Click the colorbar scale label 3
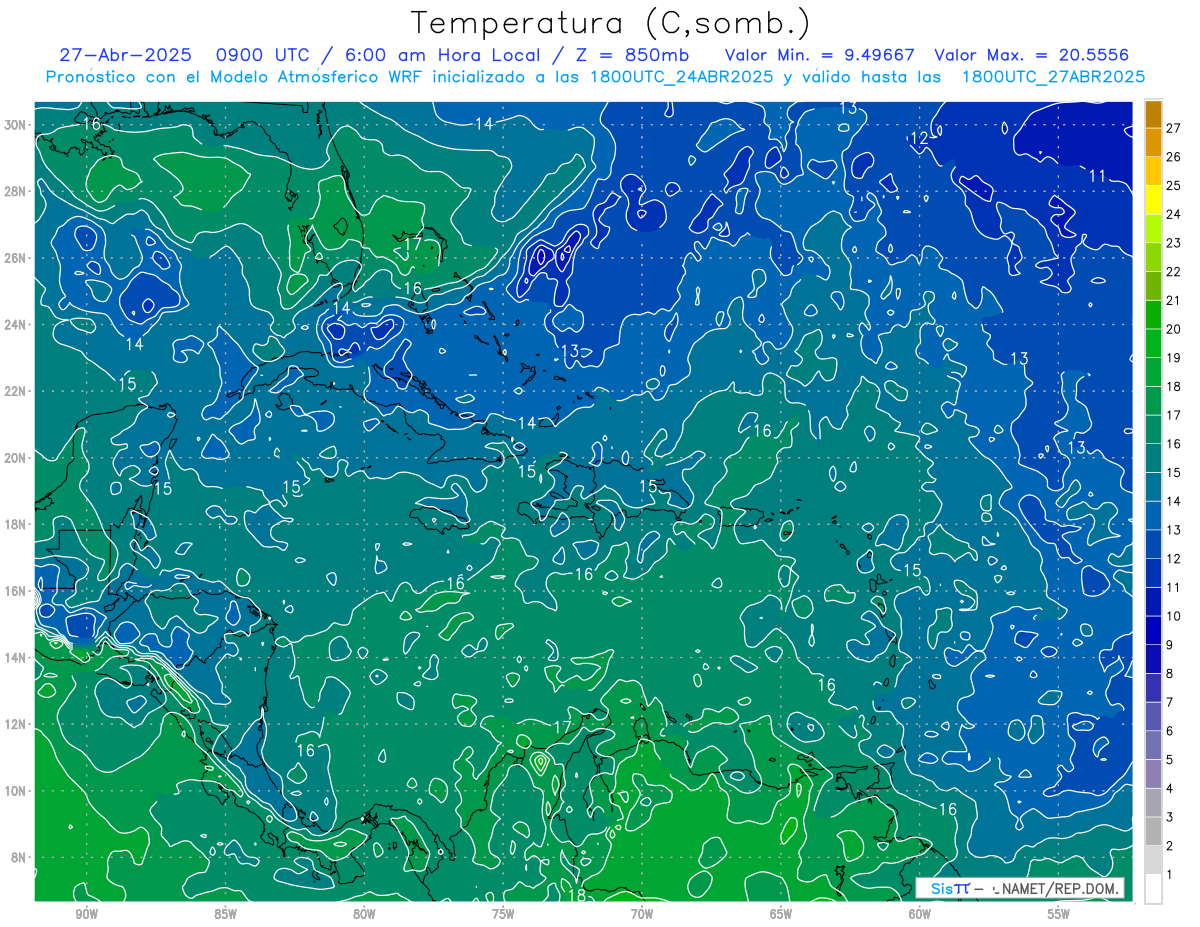This screenshot has height=927, width=1200. pos(1170,817)
